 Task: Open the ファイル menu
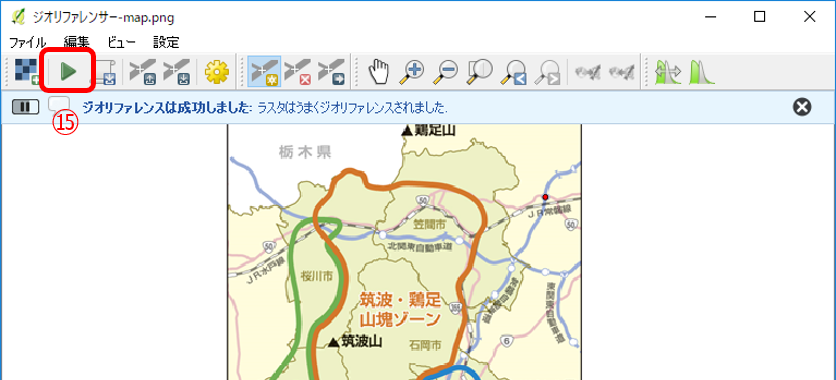27,42
